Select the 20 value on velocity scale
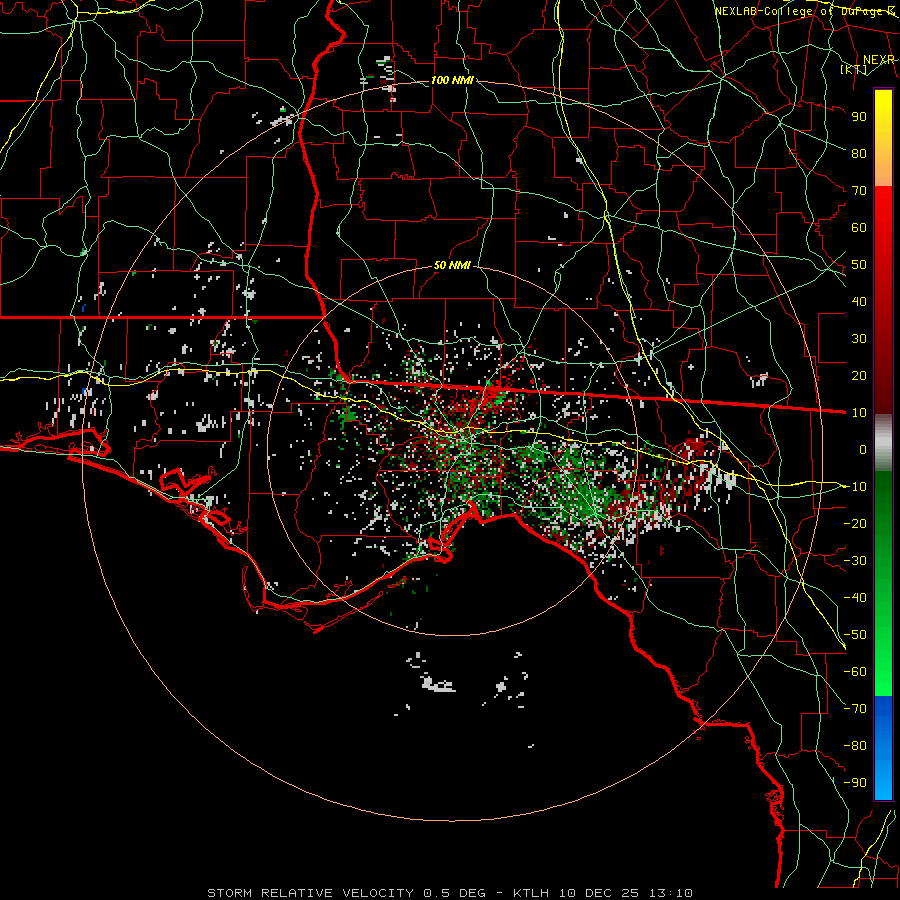 click(859, 375)
